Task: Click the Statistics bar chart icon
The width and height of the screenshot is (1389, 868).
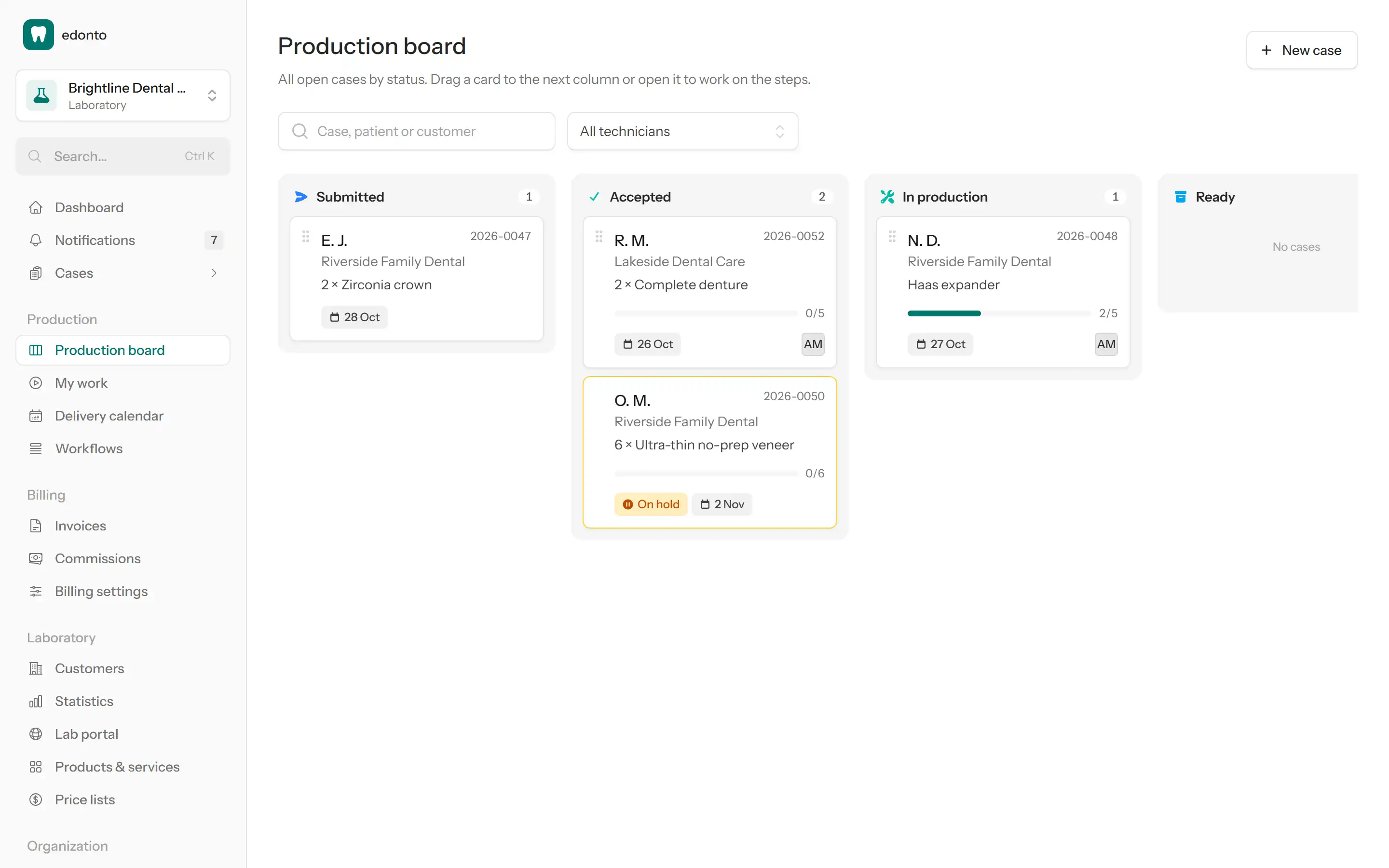Action: tap(36, 701)
